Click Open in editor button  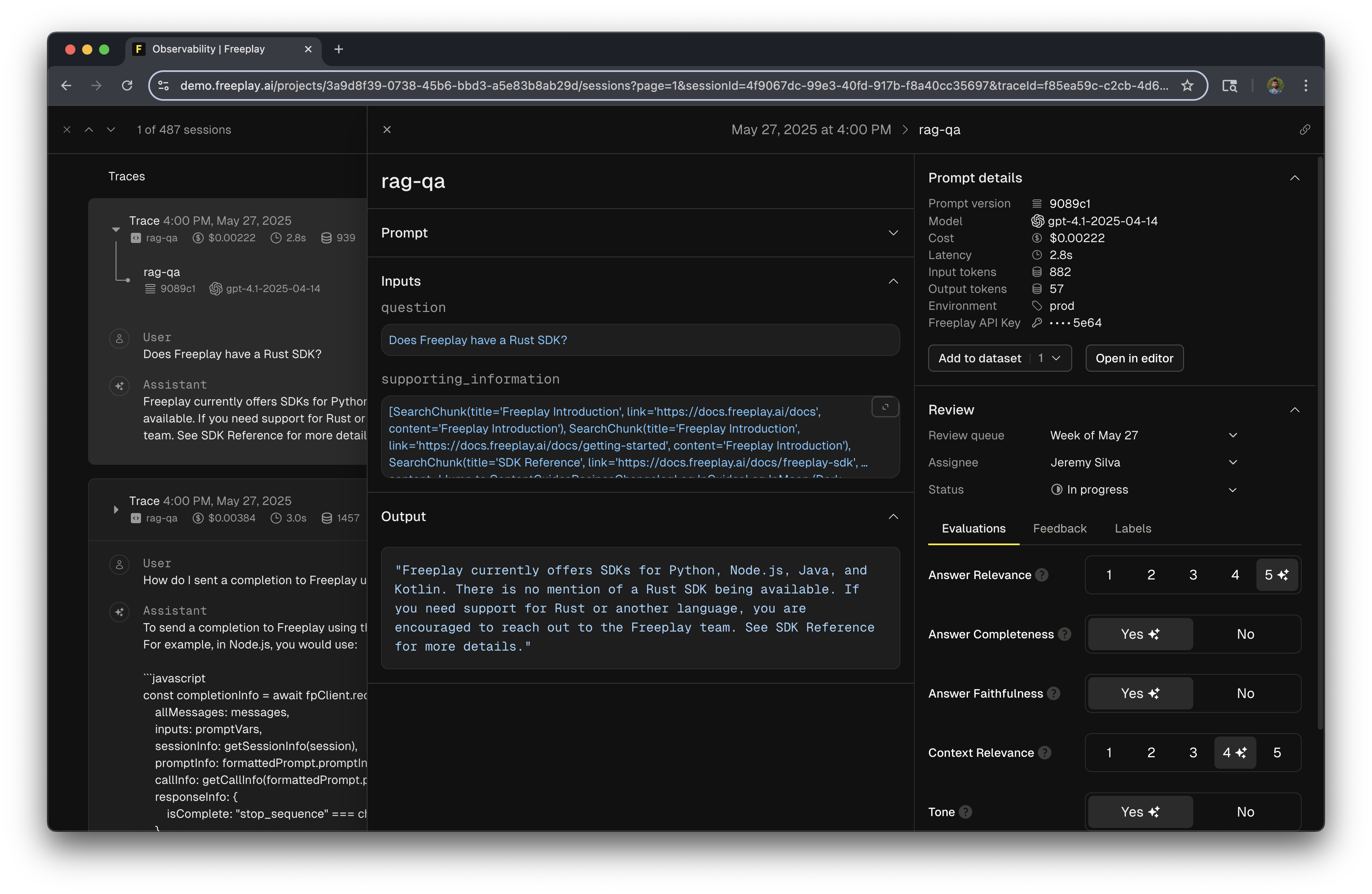coord(1134,358)
